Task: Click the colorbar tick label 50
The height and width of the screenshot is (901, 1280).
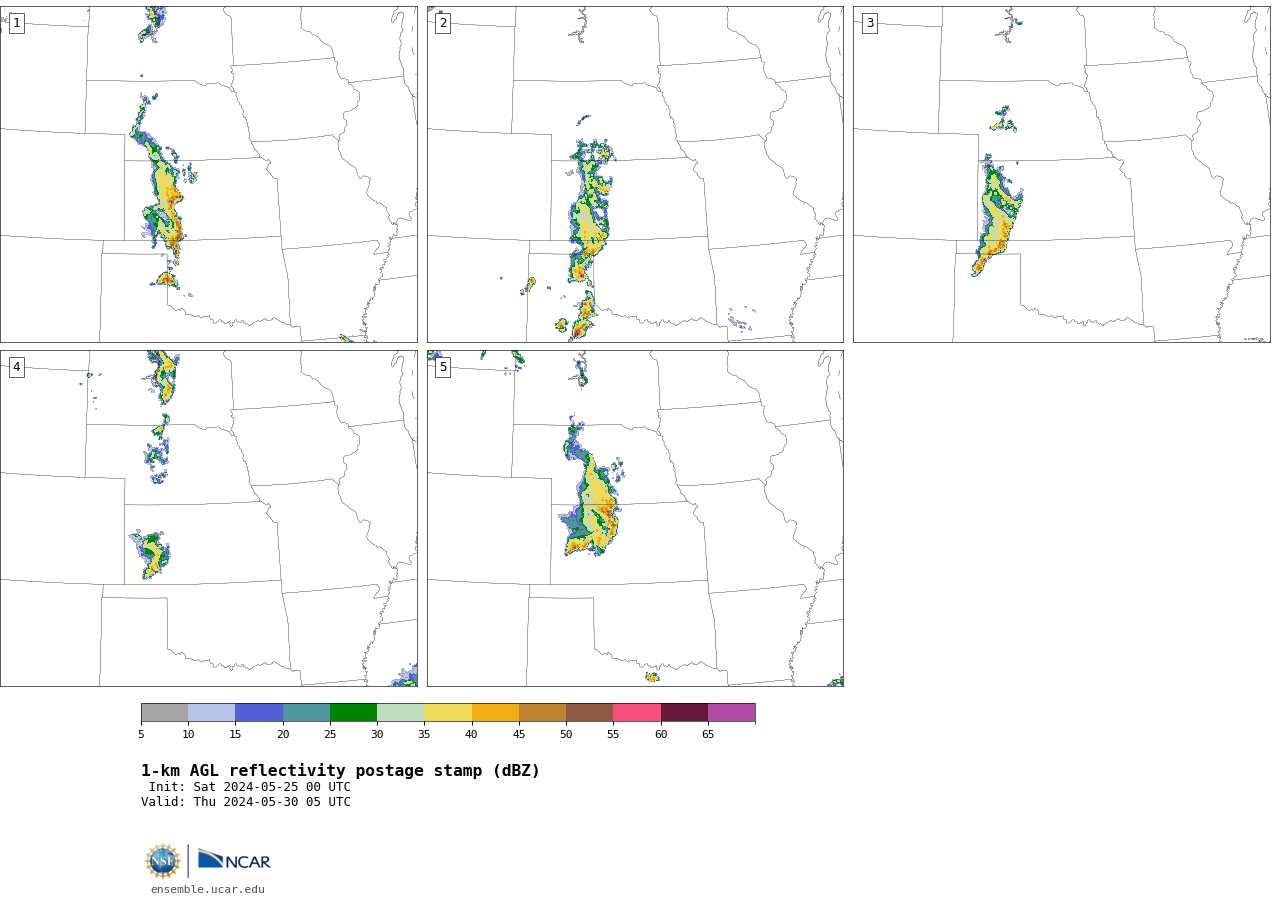Action: click(566, 735)
